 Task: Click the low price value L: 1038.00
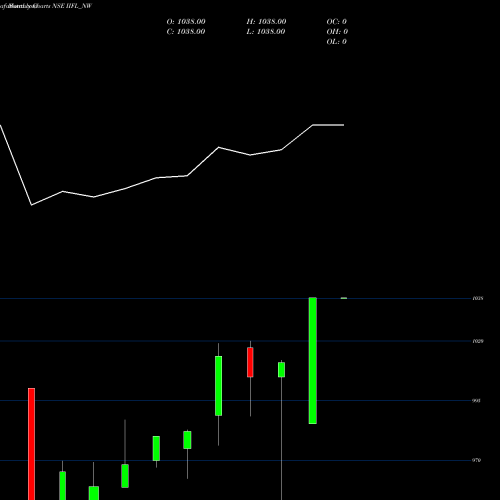coord(266,32)
